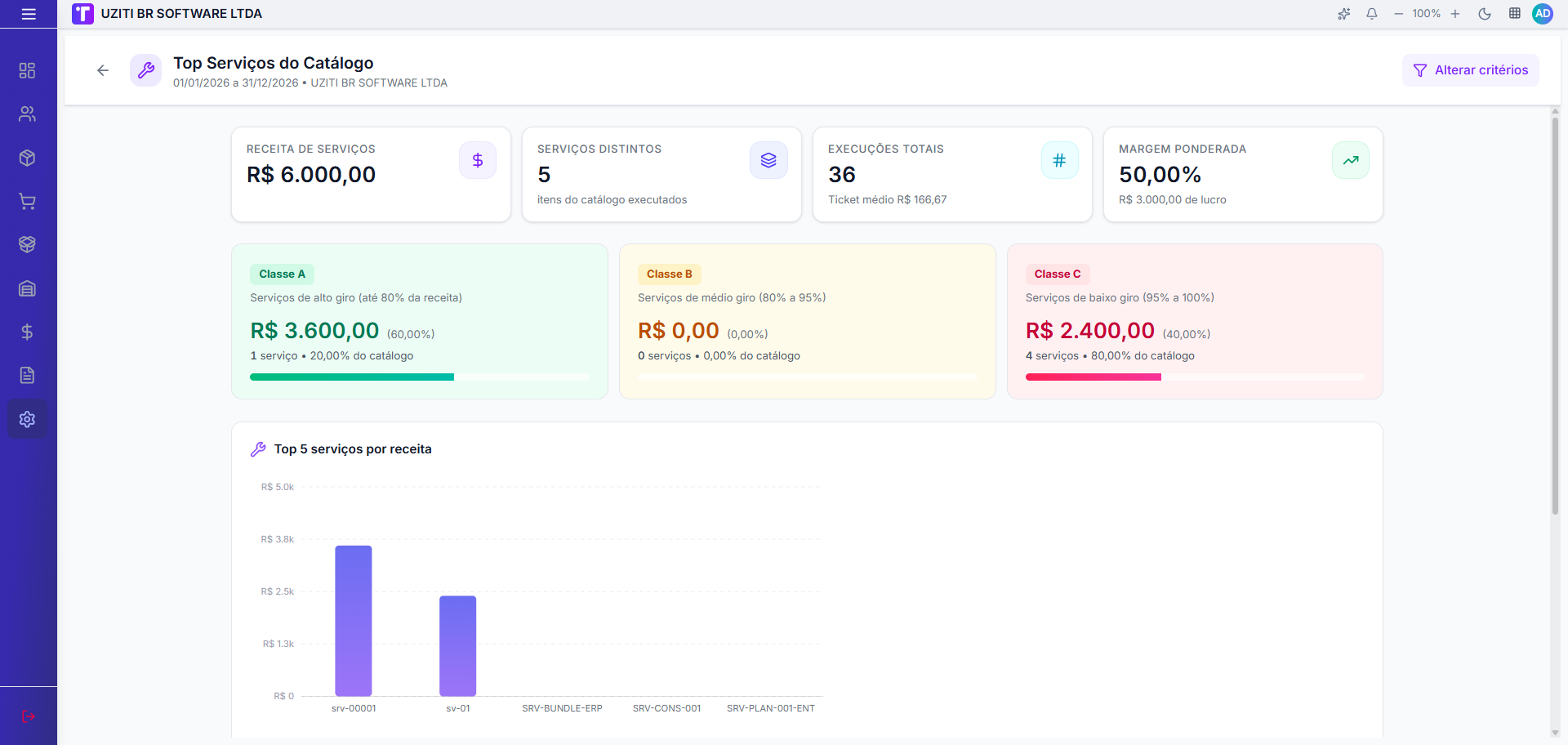Click the layers icon in Serviços Distintos card

[768, 161]
